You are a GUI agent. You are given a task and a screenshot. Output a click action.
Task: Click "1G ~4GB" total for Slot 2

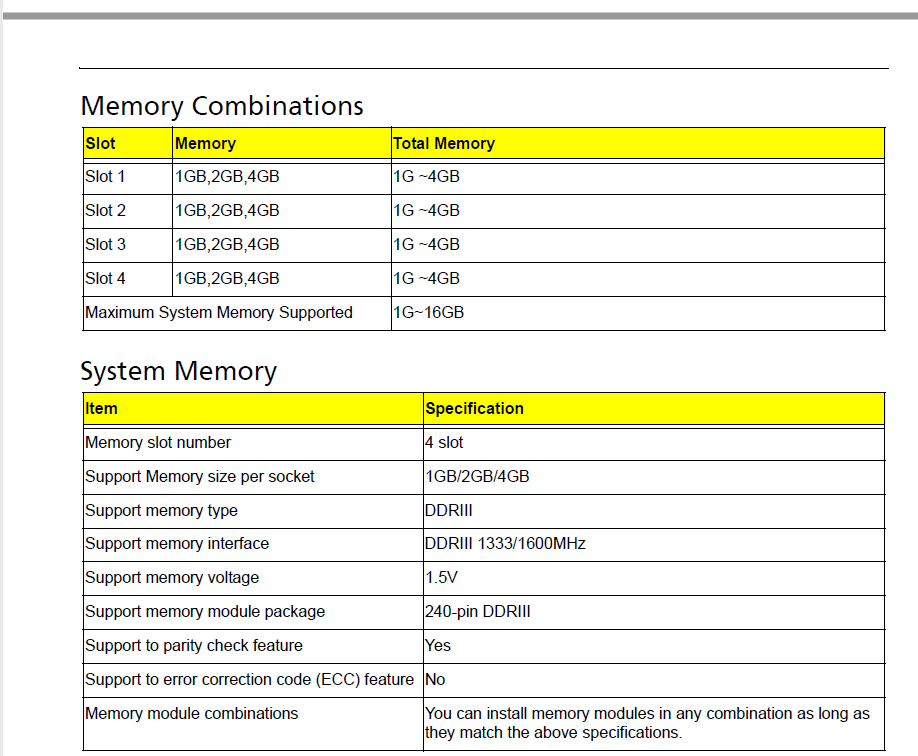pyautogui.click(x=426, y=211)
